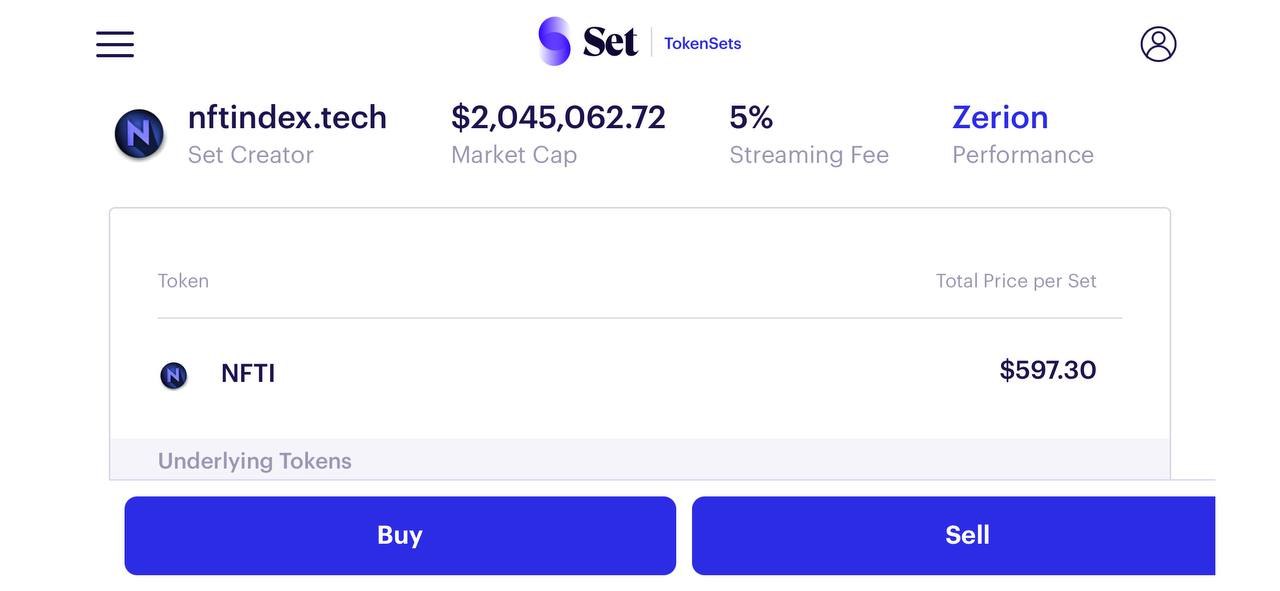The image size is (1280, 591).
Task: Click the Buy button
Action: click(x=400, y=536)
